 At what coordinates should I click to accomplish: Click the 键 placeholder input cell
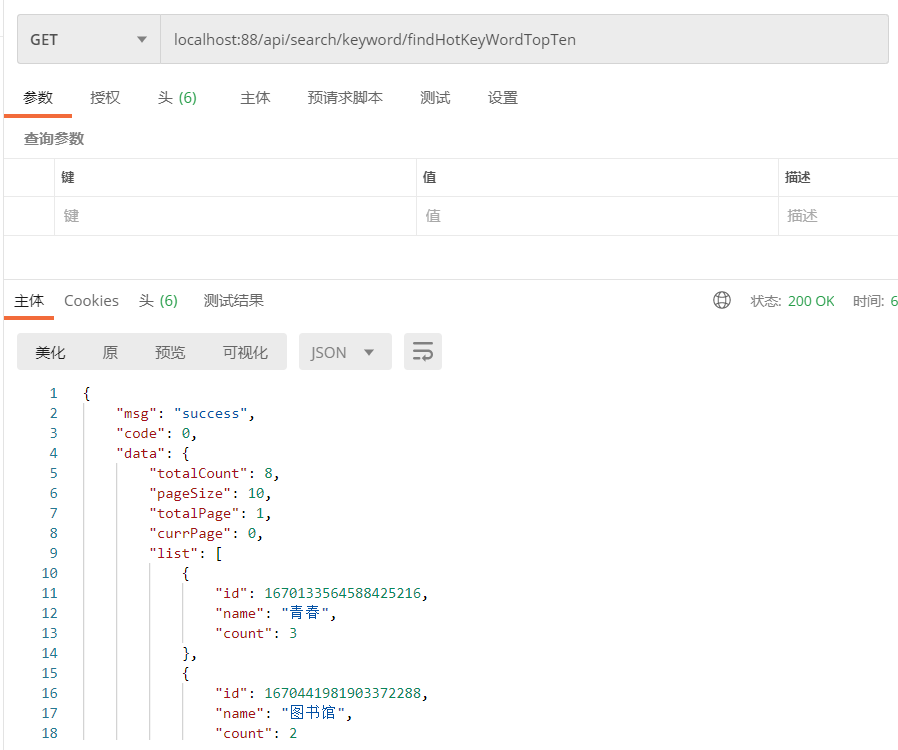tap(235, 216)
